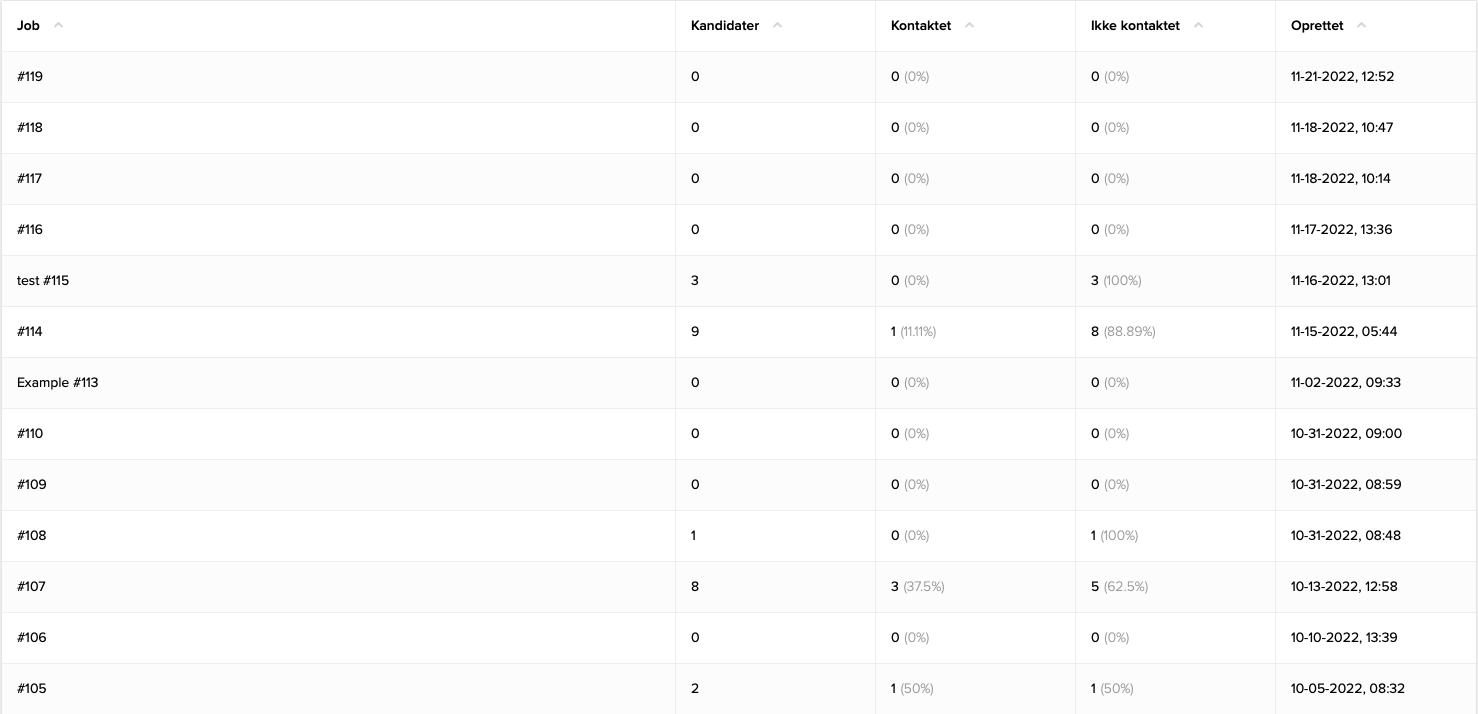Sort the table by Kandidater count
This screenshot has width=1478, height=714.
724,25
